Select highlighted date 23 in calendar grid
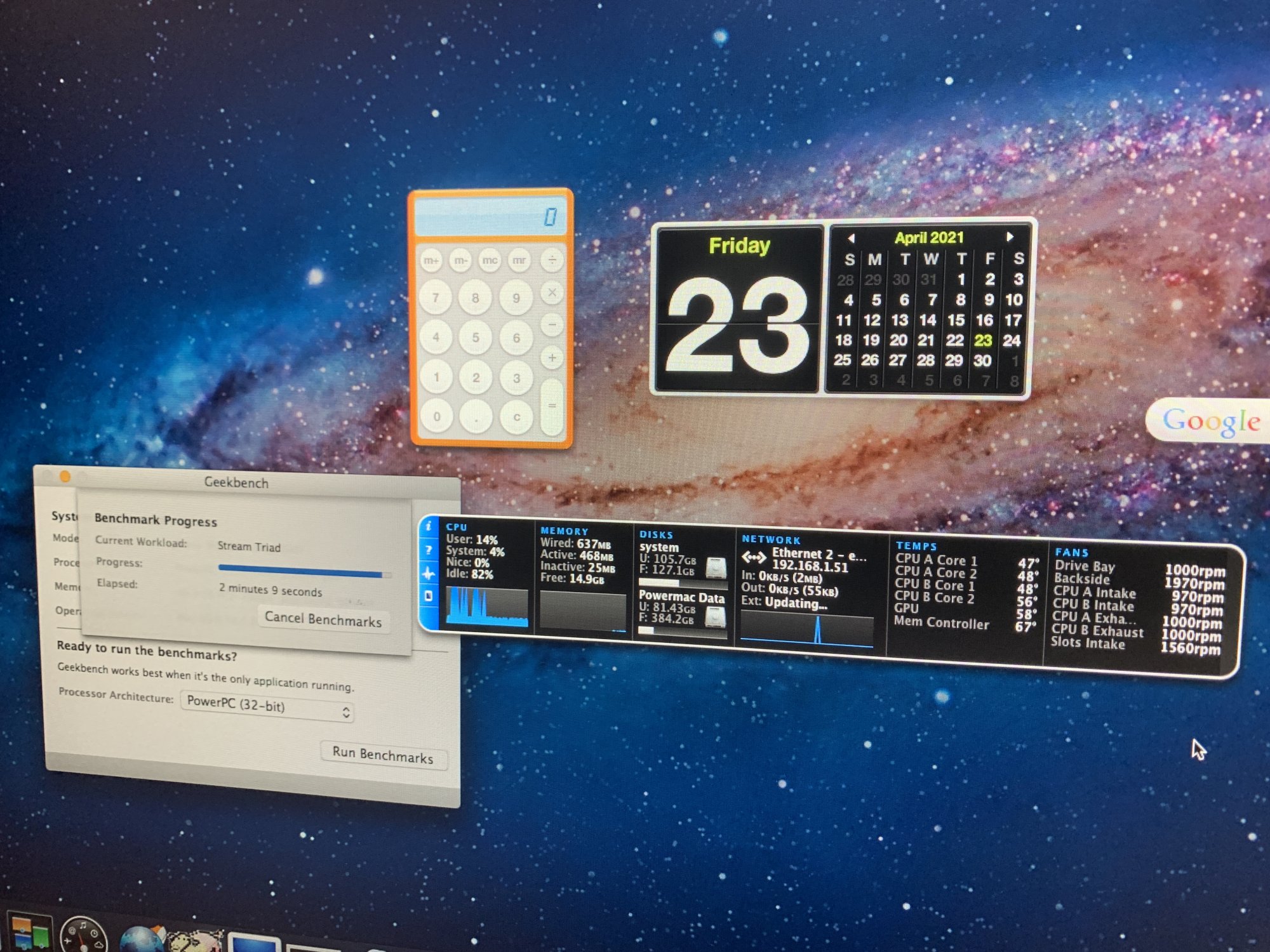Viewport: 1270px width, 952px height. pyautogui.click(x=984, y=340)
